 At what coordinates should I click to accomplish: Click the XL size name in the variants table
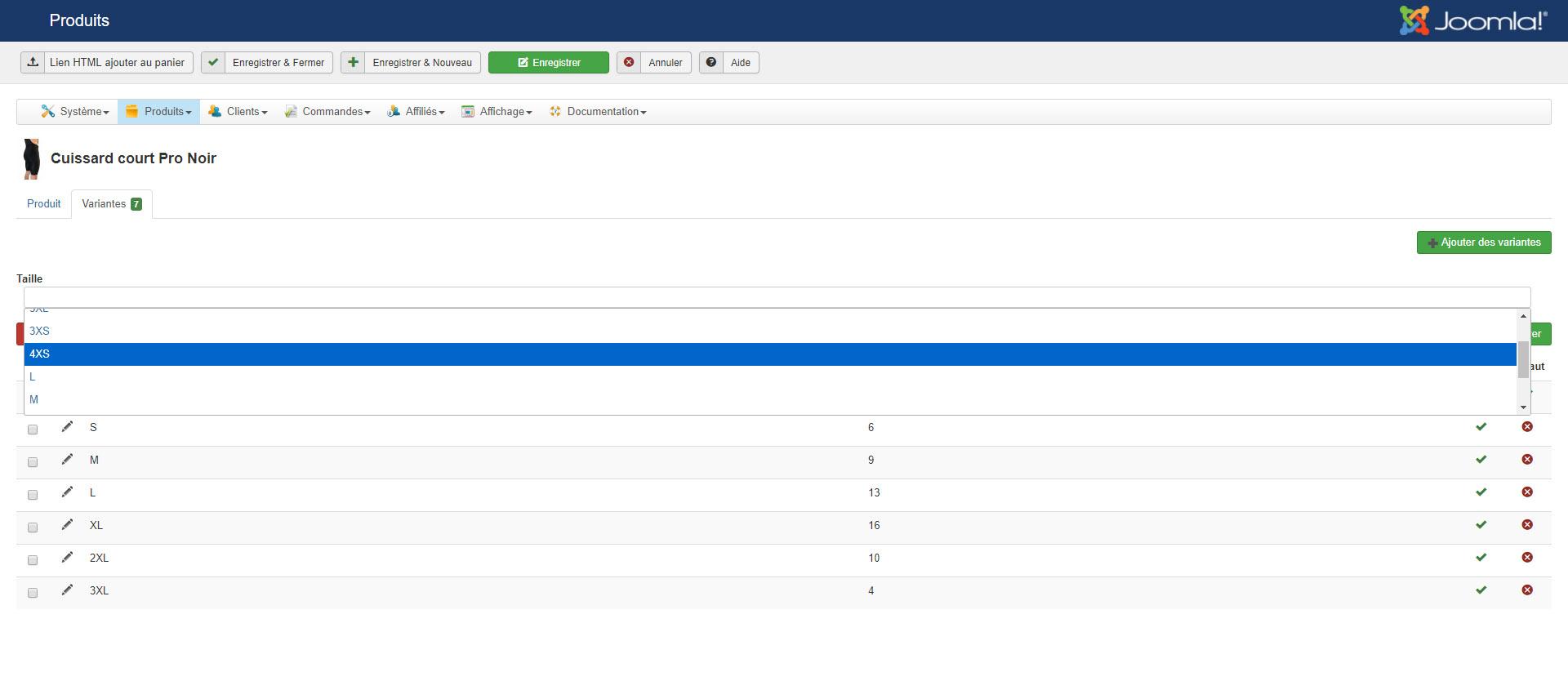96,526
